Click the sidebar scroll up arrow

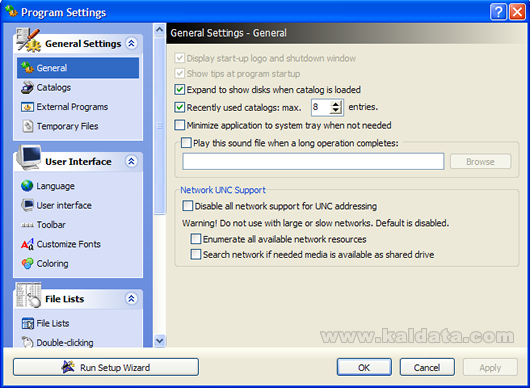(x=160, y=30)
